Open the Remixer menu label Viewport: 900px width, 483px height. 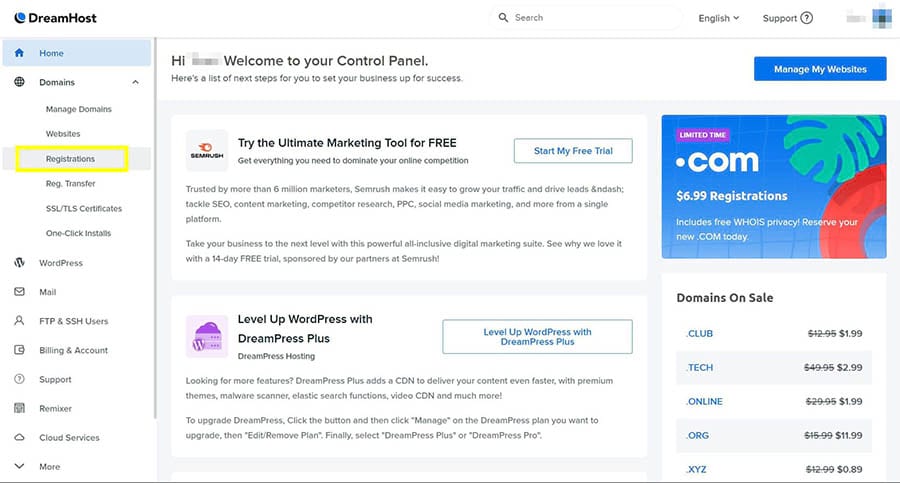56,408
